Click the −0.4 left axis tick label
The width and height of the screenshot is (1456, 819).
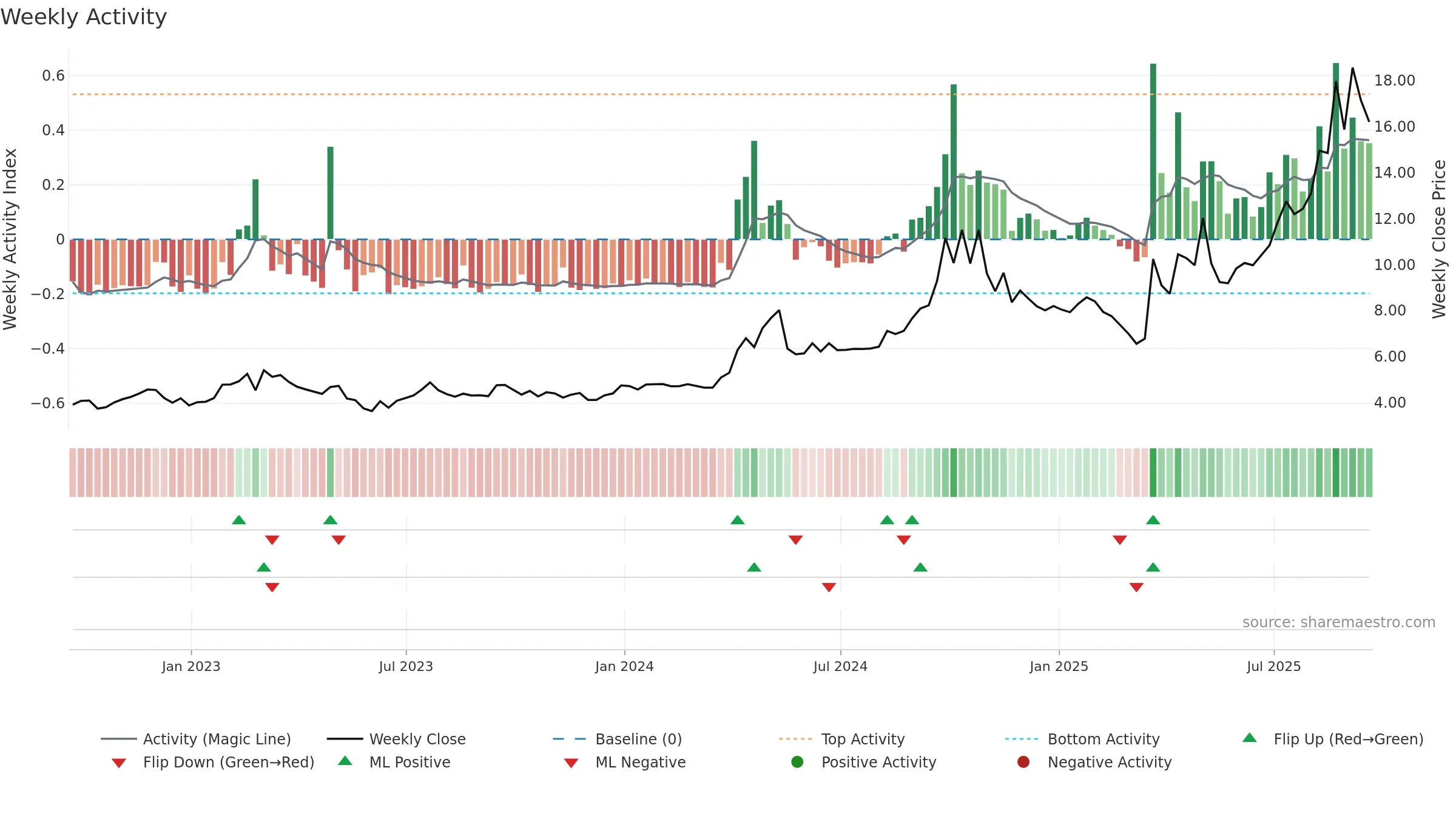coord(48,349)
